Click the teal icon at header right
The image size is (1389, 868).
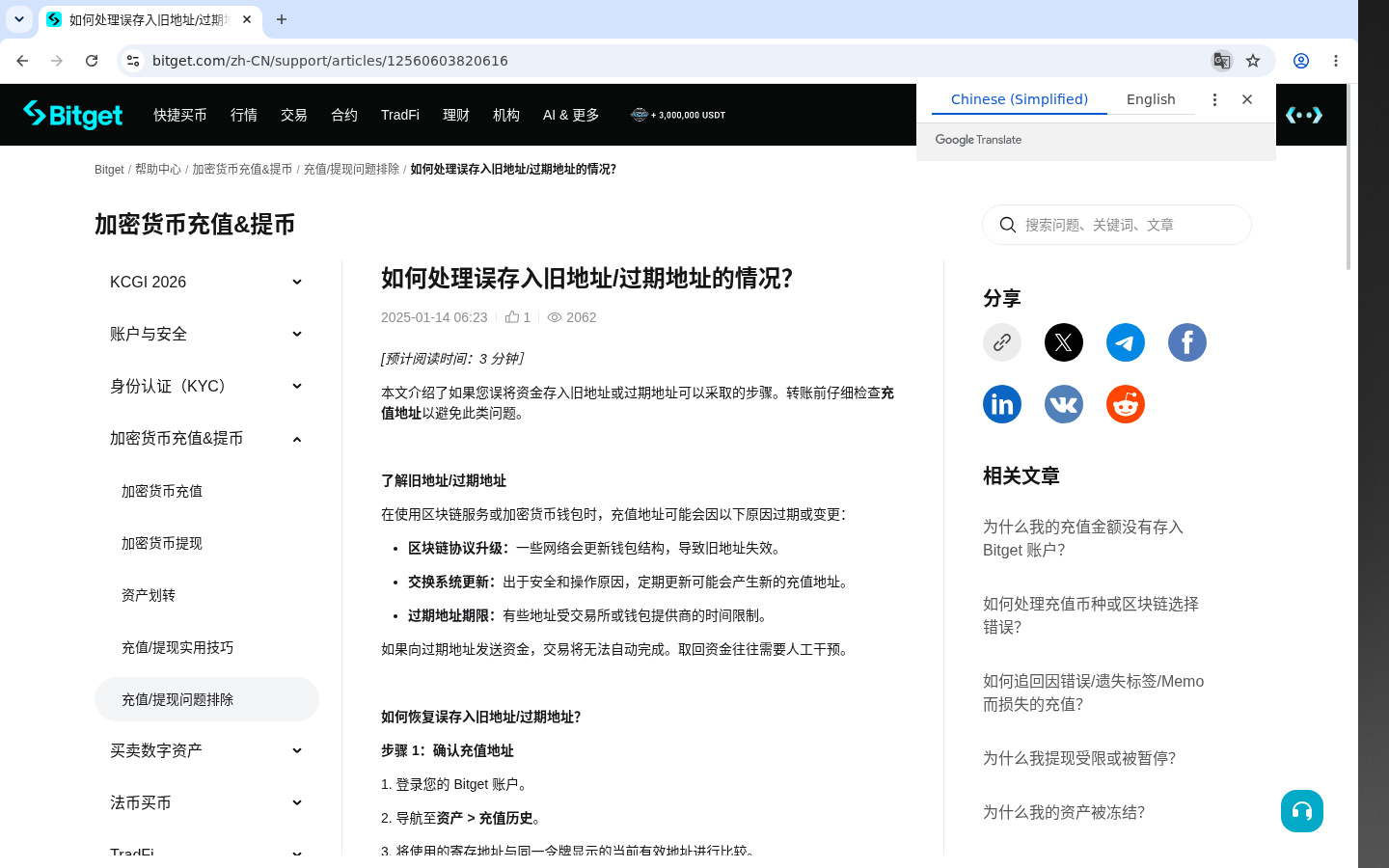point(1304,115)
